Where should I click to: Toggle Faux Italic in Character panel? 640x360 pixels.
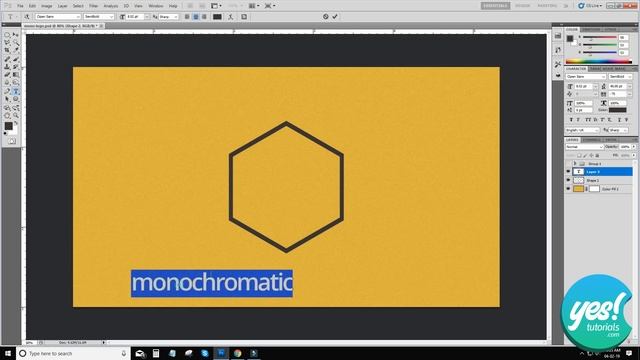pyautogui.click(x=578, y=120)
